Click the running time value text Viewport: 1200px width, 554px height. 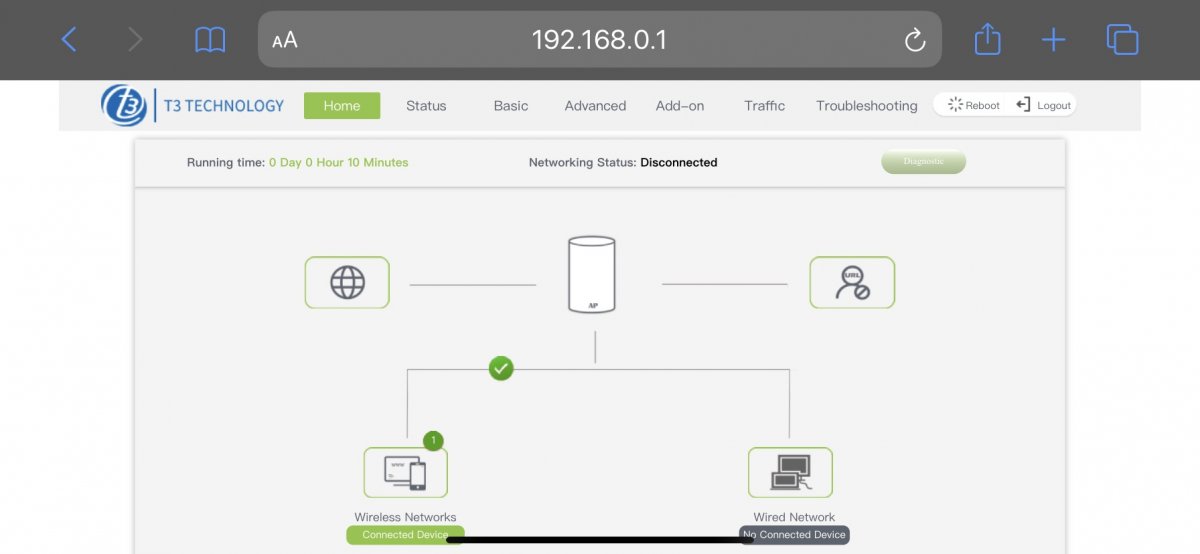click(339, 162)
